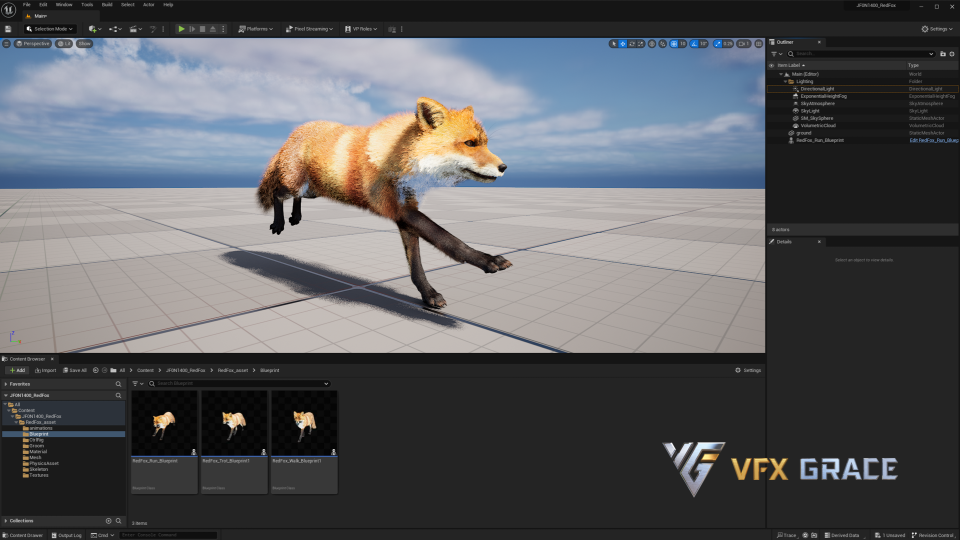Viewport: 960px width, 540px height.
Task: Collapse the Lighting folder in Outliner
Action: 786,81
